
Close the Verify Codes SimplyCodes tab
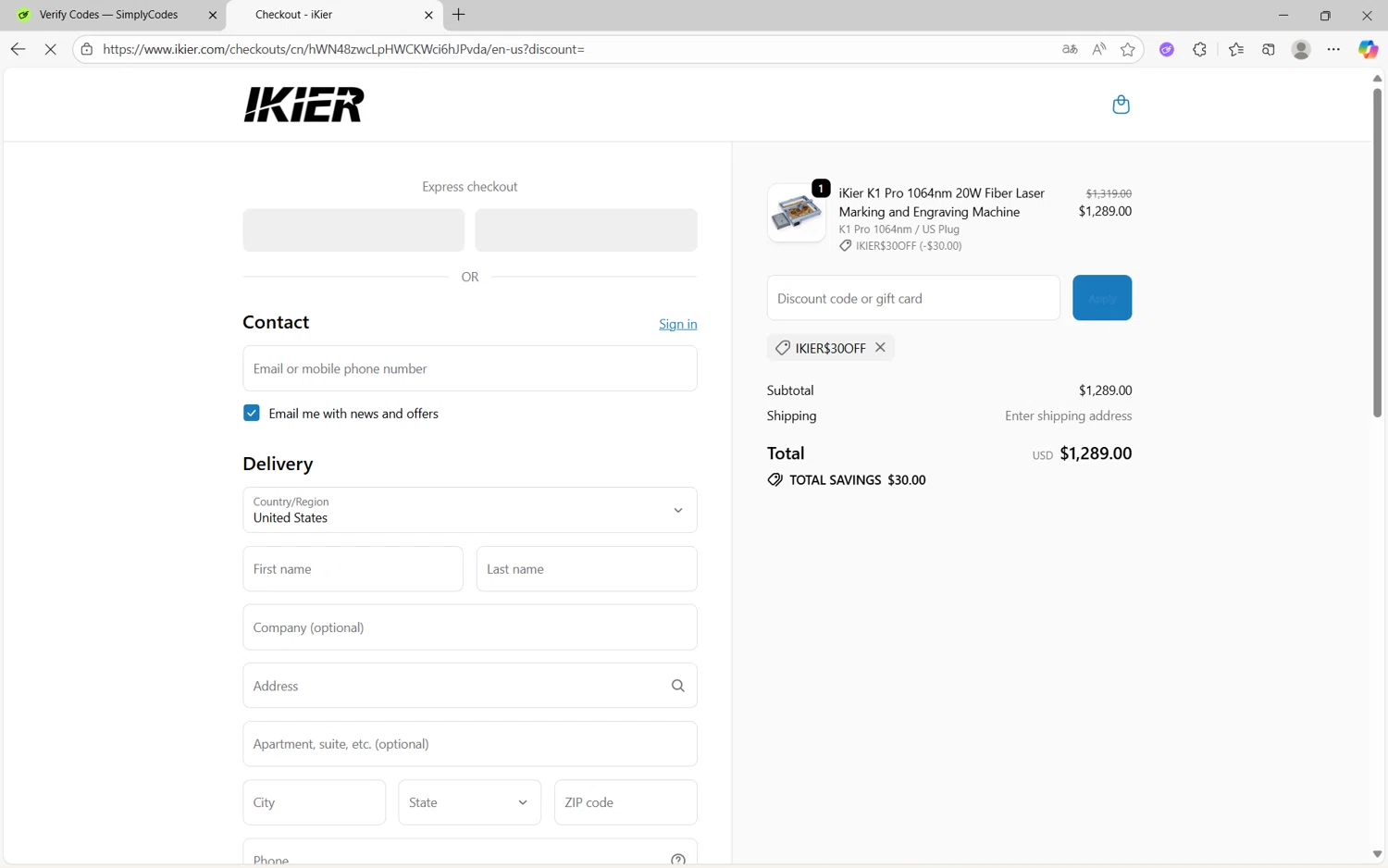pos(213,15)
